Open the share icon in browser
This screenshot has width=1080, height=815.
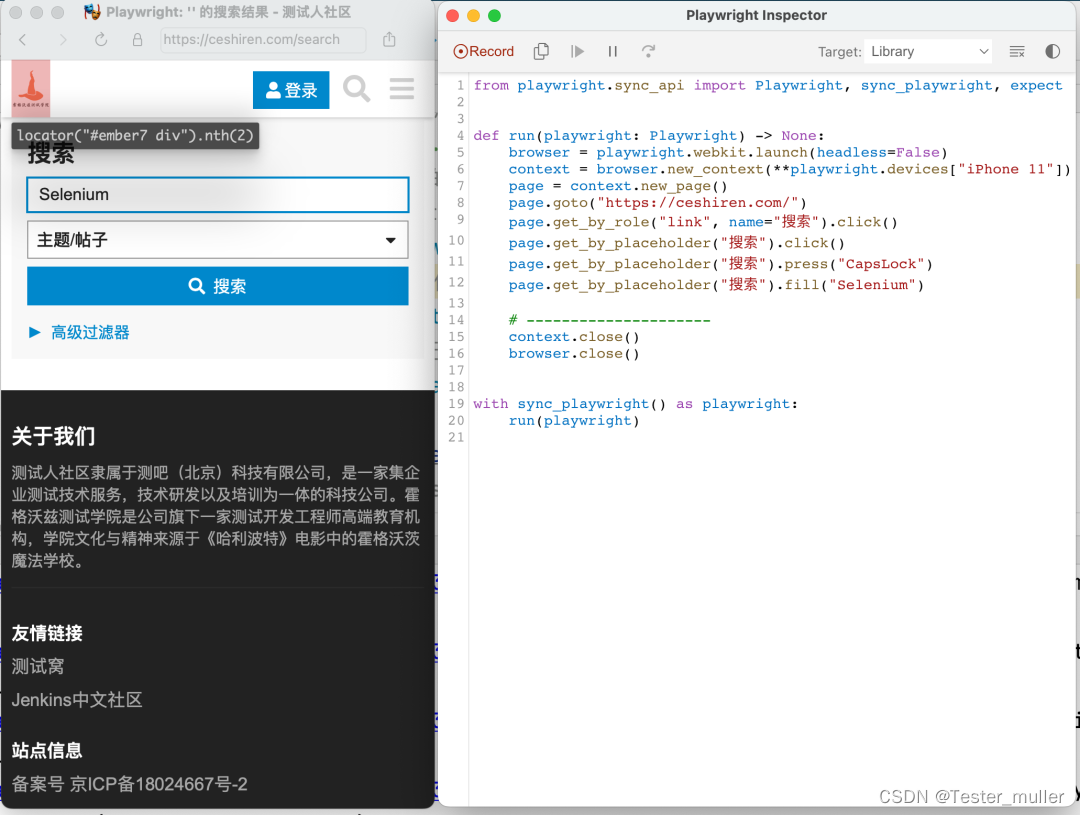click(x=389, y=39)
